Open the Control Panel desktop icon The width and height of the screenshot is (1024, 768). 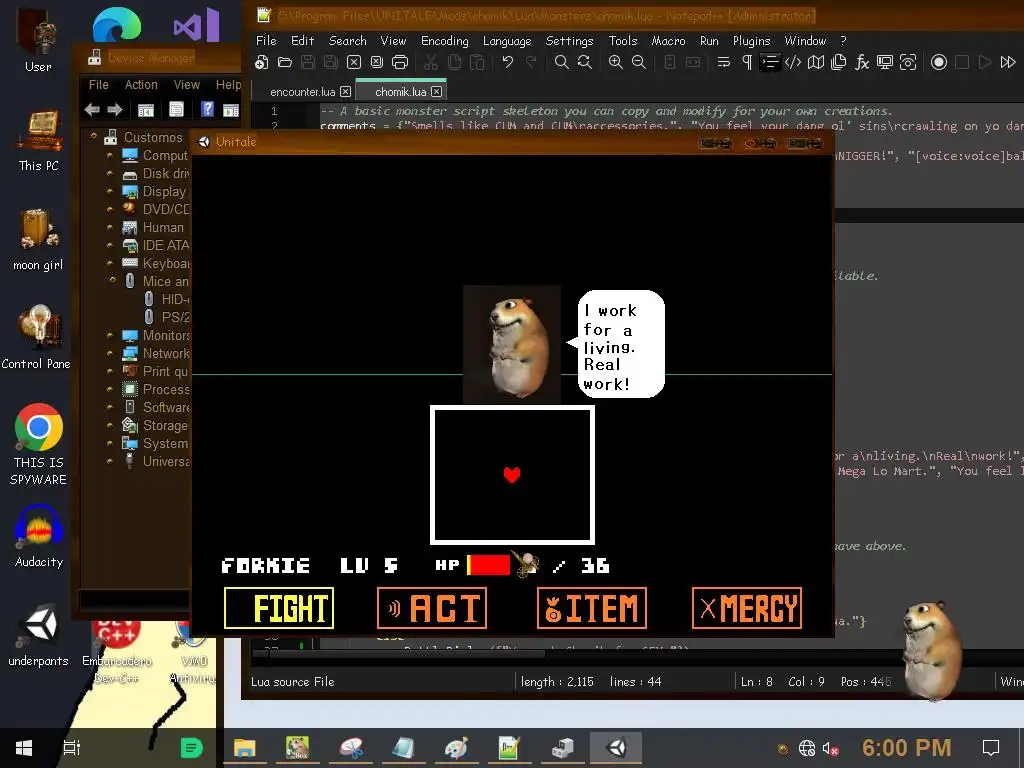pyautogui.click(x=37, y=338)
